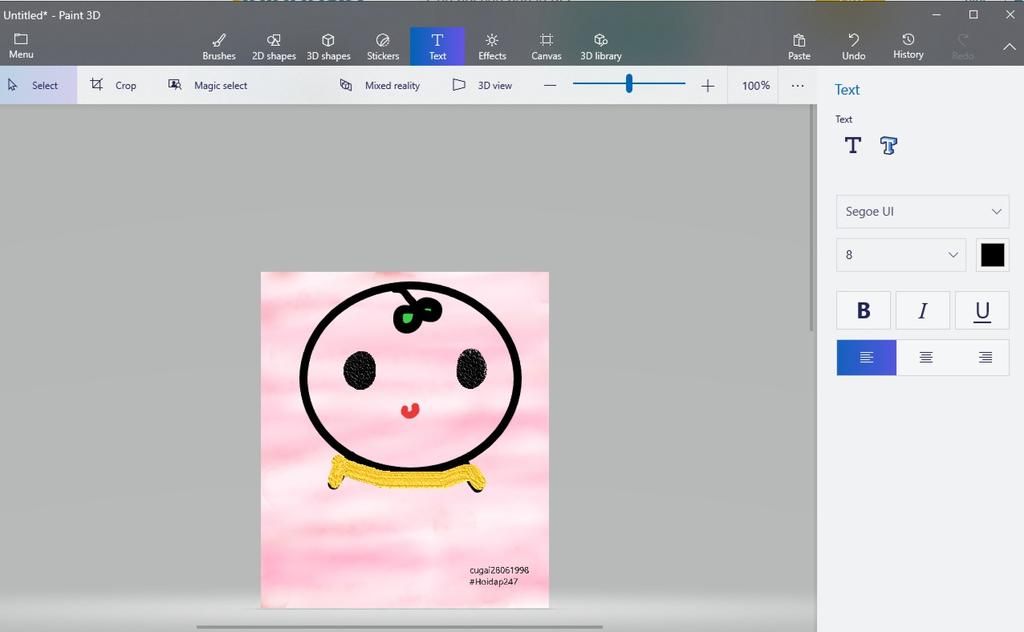Select the Brushes tool

click(219, 47)
